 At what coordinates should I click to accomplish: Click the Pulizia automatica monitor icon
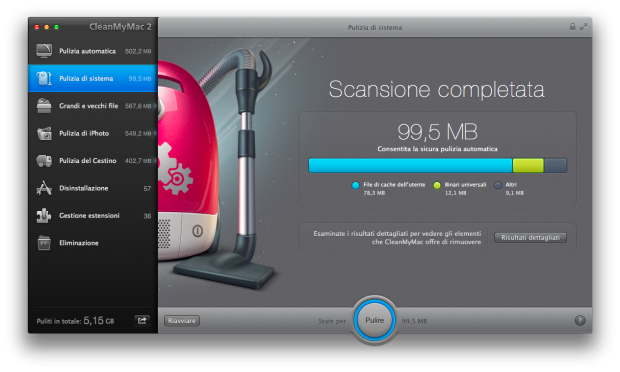coord(44,51)
